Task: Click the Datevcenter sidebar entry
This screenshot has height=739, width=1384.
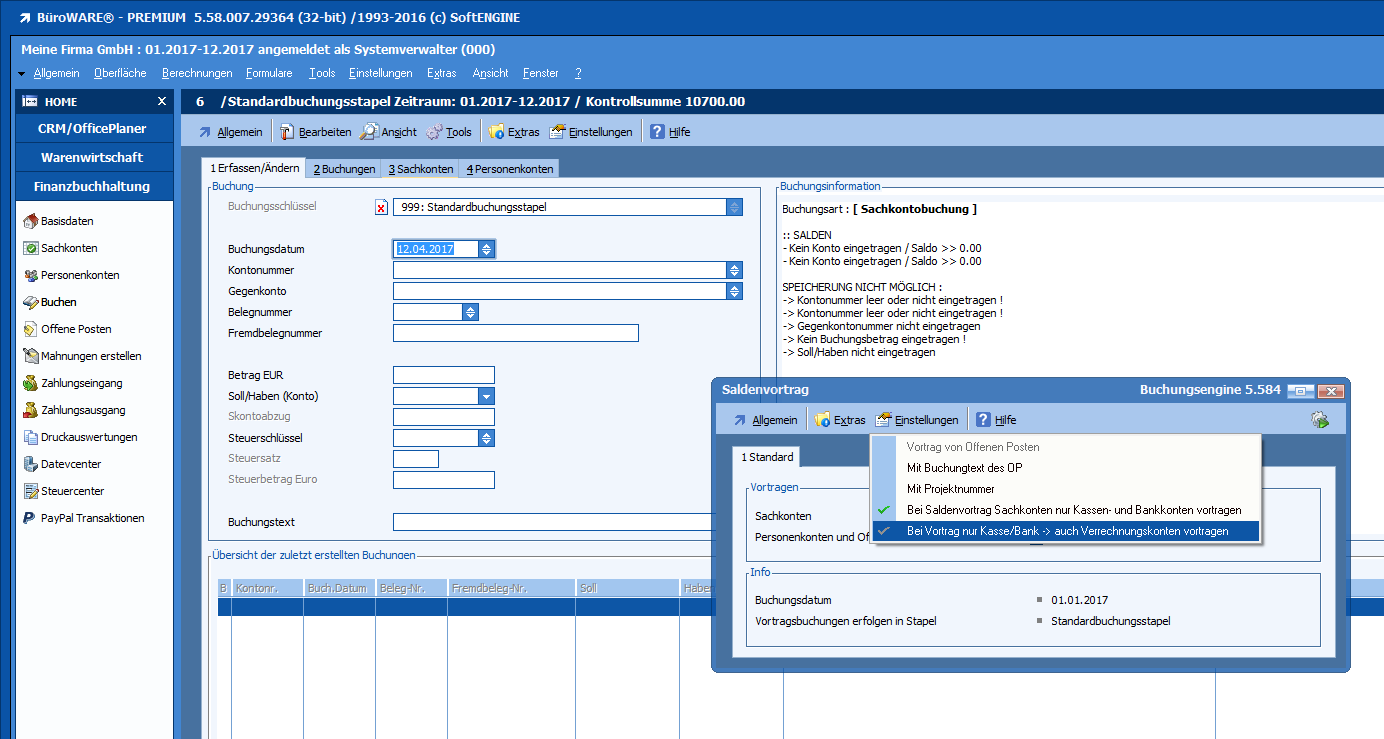Action: pyautogui.click(x=70, y=464)
